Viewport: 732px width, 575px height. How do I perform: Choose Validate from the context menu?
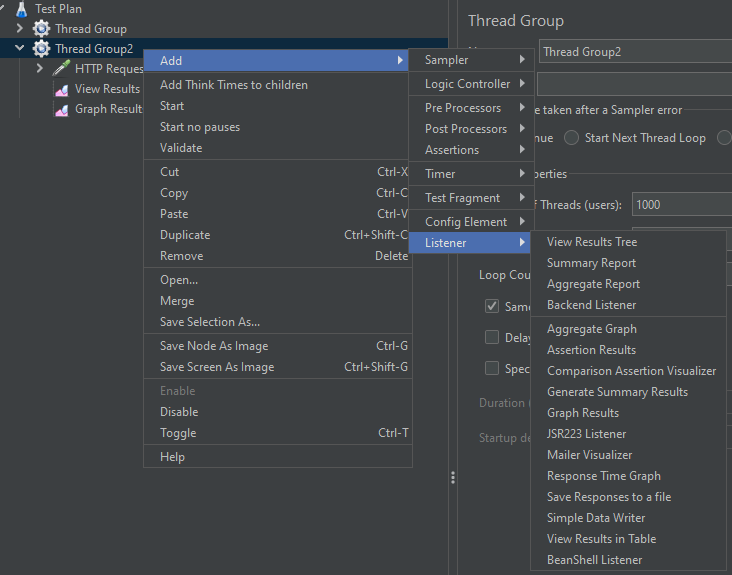[278, 148]
